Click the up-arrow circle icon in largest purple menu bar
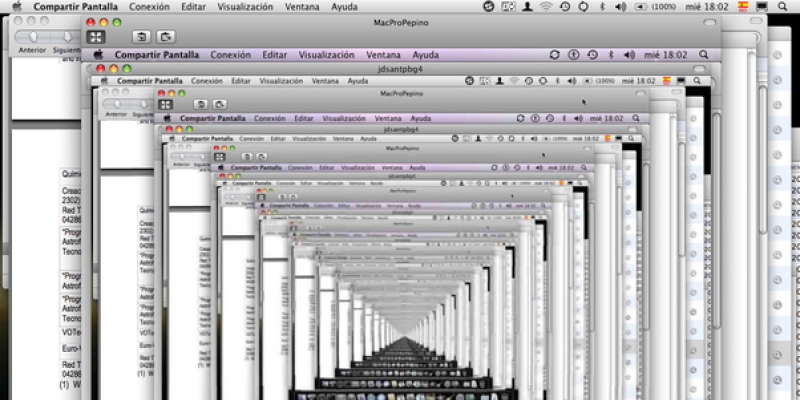 pyautogui.click(x=573, y=55)
